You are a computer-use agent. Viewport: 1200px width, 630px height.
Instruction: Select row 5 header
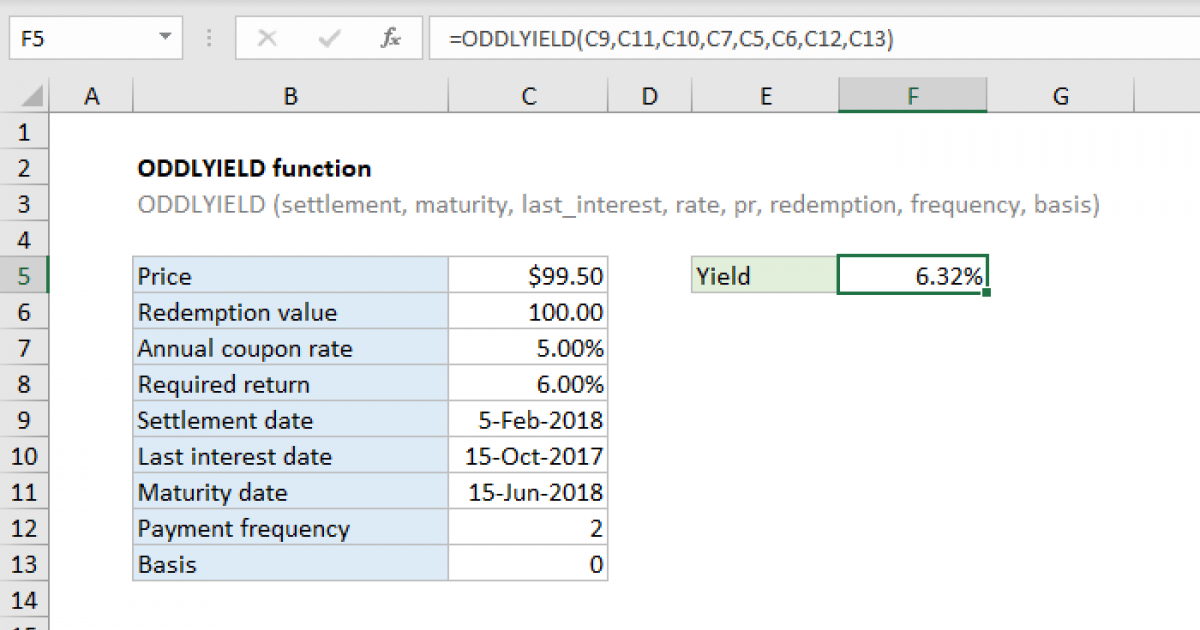tap(25, 277)
